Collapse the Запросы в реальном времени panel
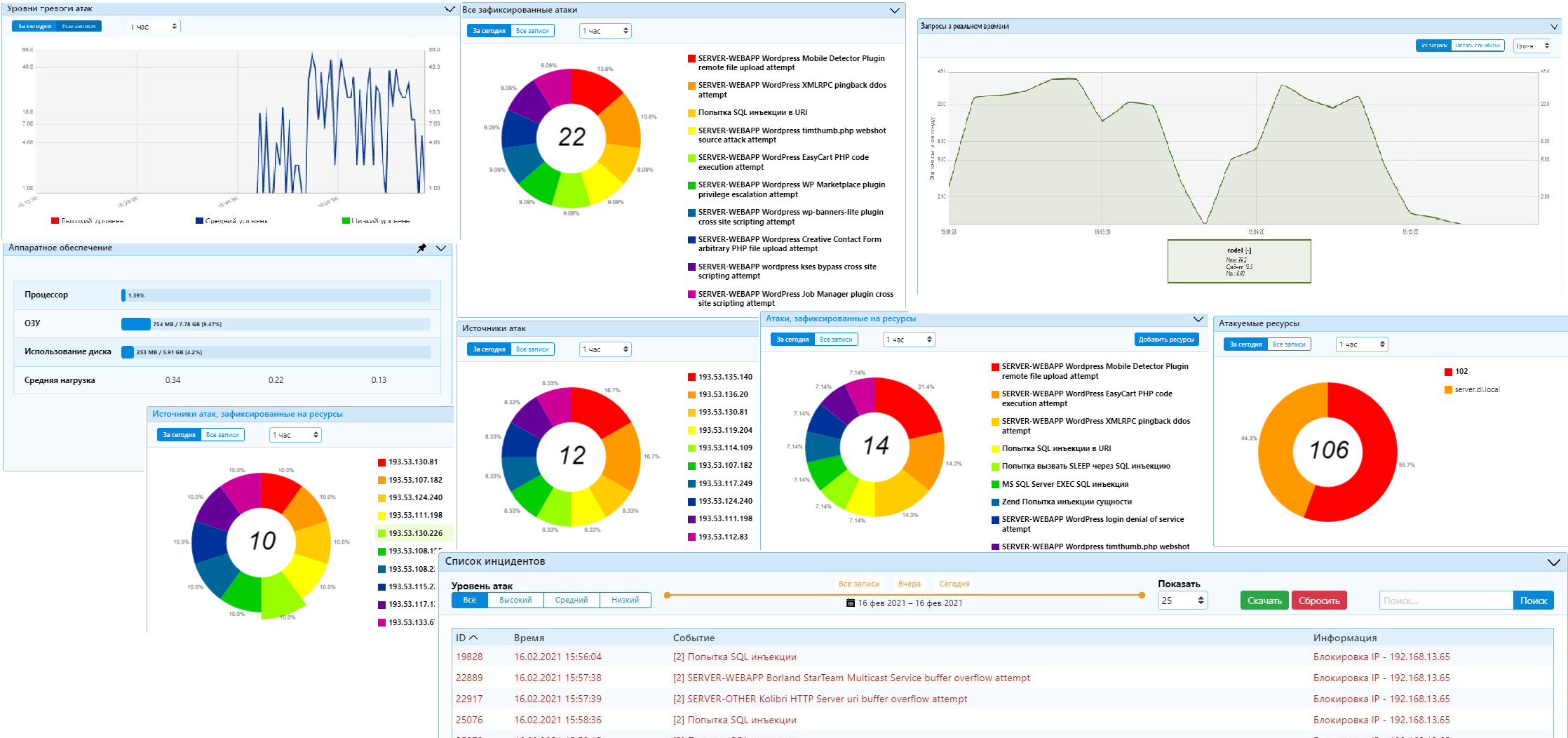 click(x=1554, y=27)
